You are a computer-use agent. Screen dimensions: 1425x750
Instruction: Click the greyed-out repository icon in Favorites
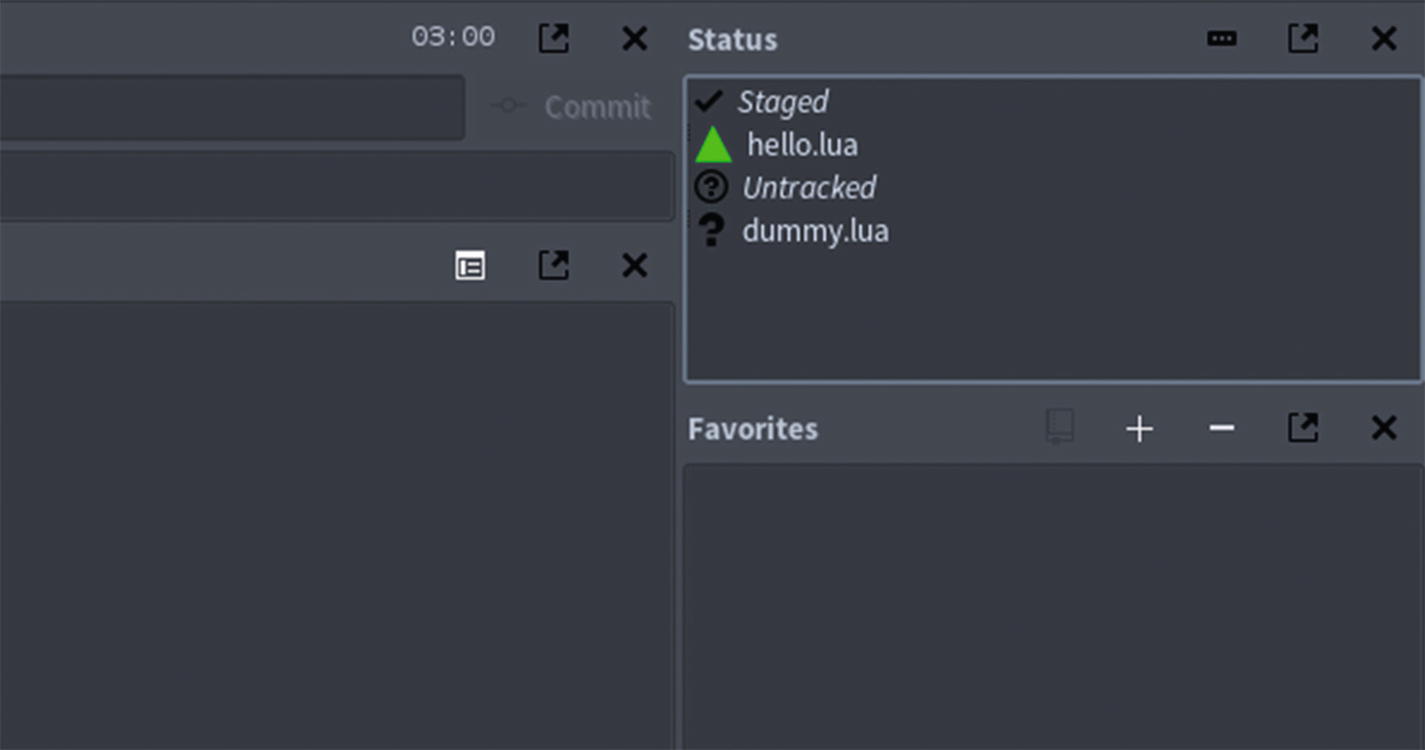point(1059,427)
